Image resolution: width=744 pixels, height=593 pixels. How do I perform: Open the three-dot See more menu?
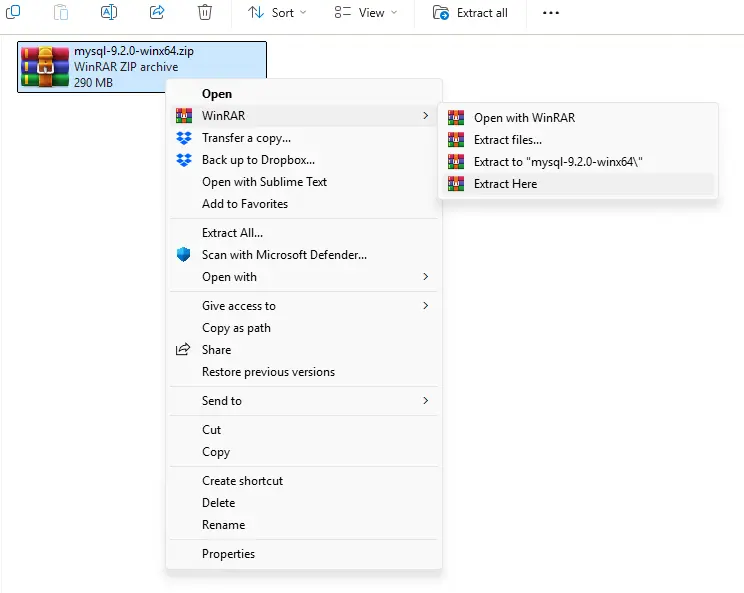click(x=550, y=13)
